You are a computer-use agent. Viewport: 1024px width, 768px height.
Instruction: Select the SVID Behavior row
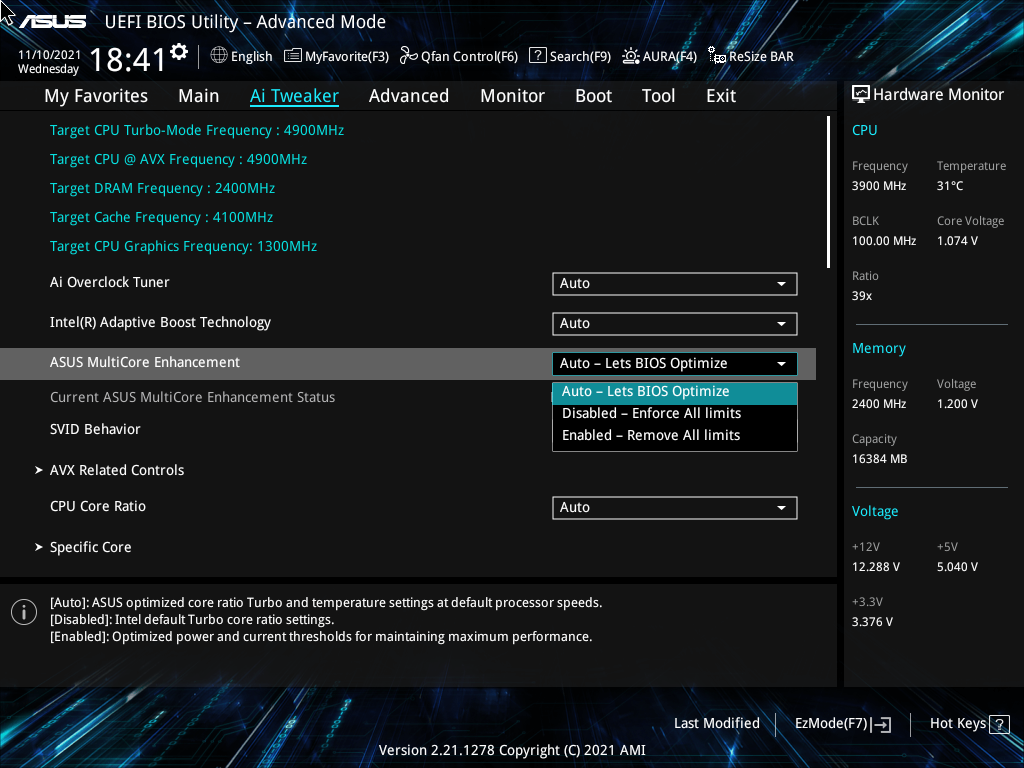(x=95, y=430)
